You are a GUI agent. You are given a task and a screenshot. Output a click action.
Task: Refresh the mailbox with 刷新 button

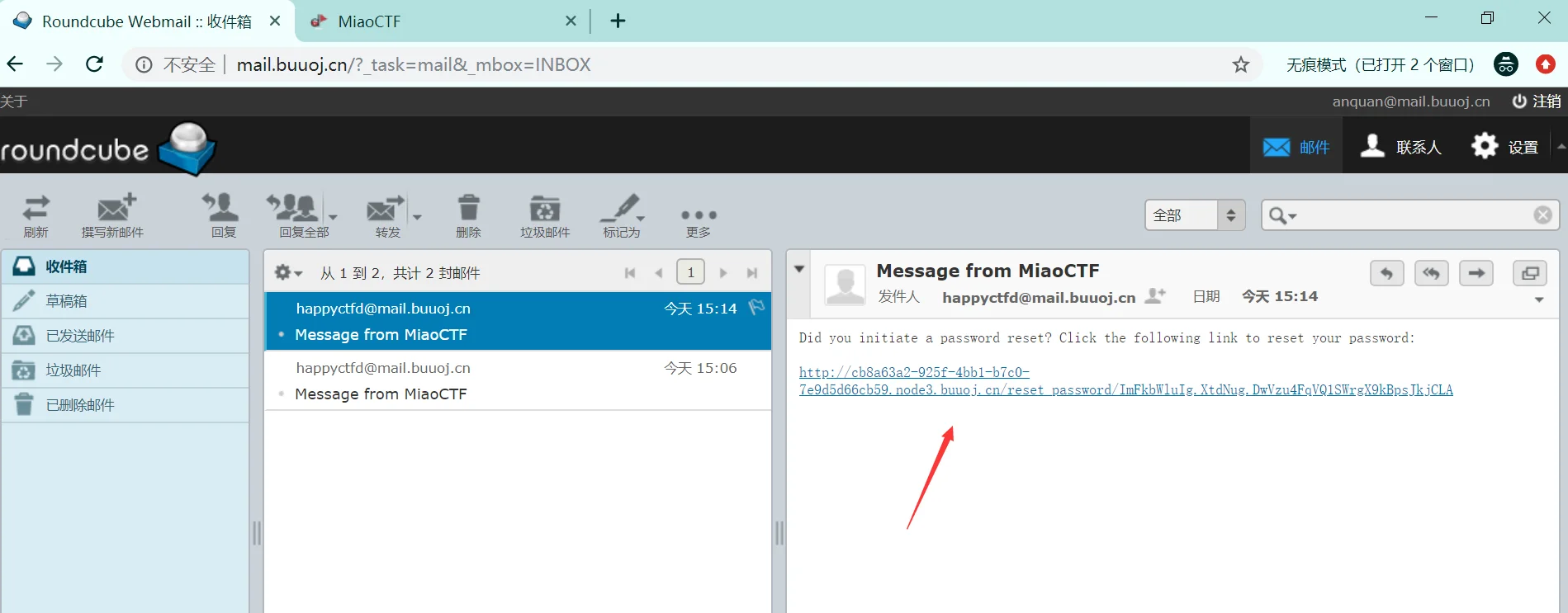point(36,216)
